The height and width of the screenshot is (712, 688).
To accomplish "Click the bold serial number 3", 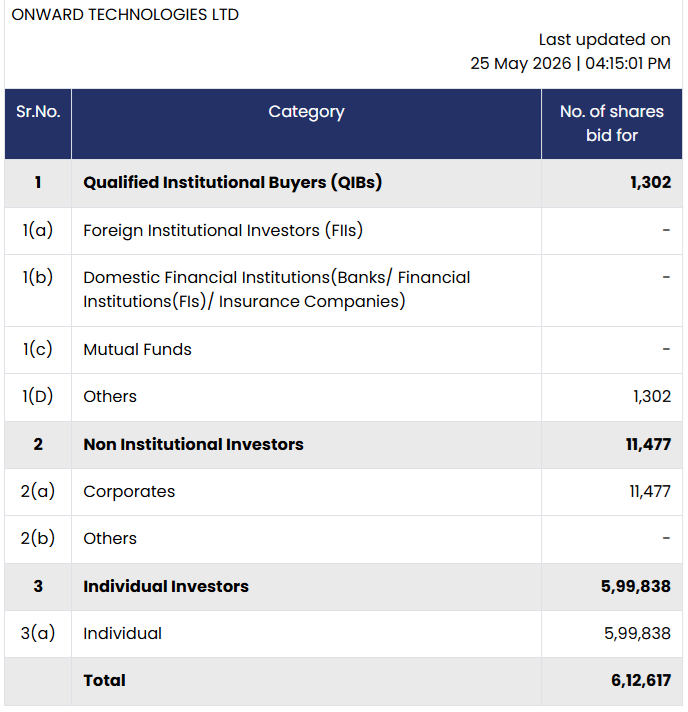I will [x=38, y=586].
